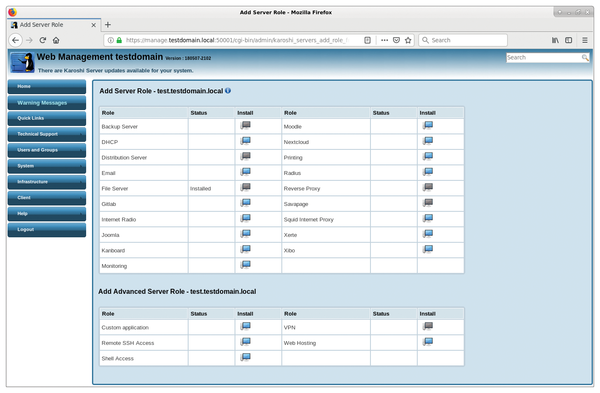The width and height of the screenshot is (600, 393).
Task: Log out using the Logout button
Action: (47, 230)
